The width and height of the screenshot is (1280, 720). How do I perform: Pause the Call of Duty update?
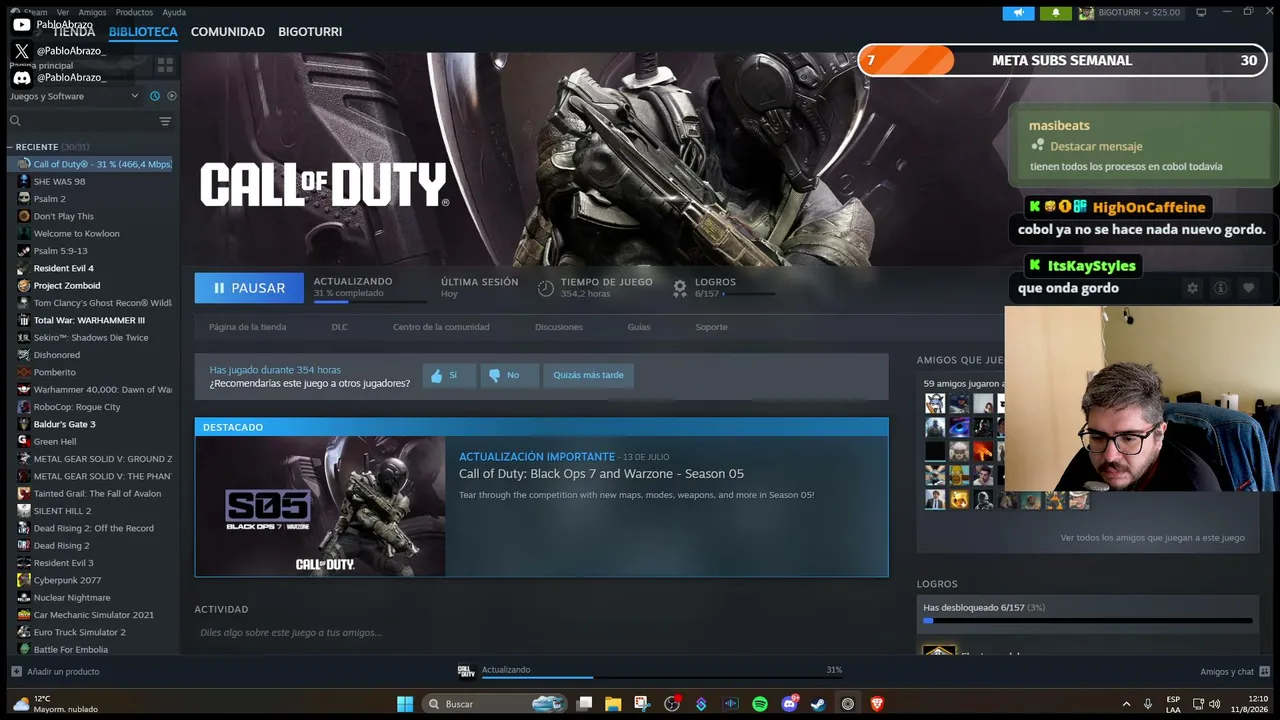click(x=249, y=288)
